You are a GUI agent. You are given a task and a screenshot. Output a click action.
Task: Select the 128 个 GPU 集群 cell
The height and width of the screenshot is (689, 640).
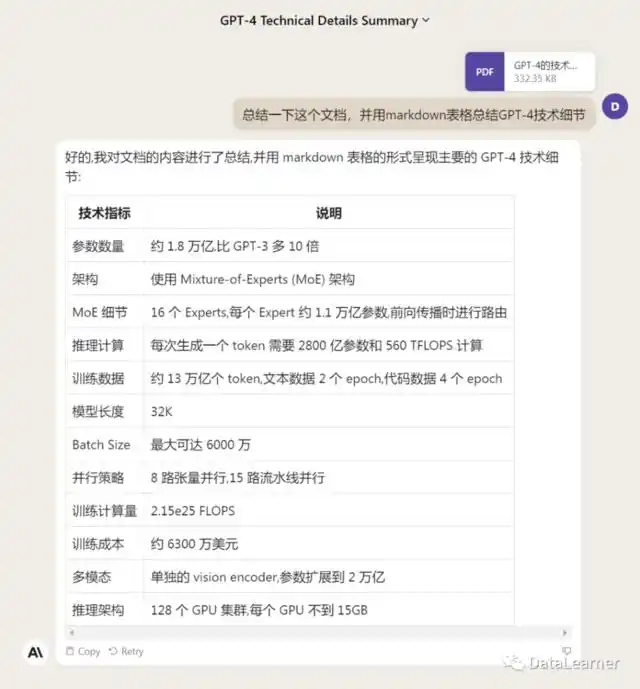tap(259, 610)
